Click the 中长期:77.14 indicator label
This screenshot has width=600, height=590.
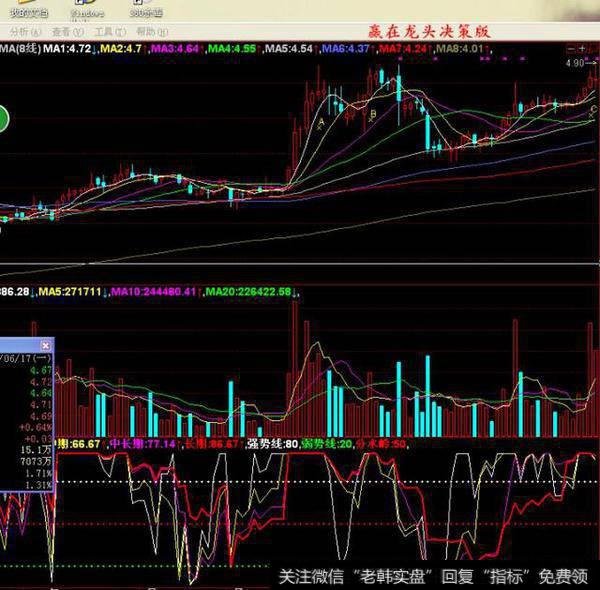tap(142, 444)
